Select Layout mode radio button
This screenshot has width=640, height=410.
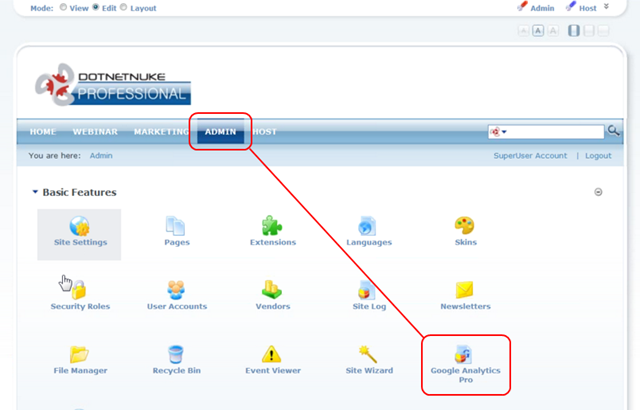click(124, 7)
